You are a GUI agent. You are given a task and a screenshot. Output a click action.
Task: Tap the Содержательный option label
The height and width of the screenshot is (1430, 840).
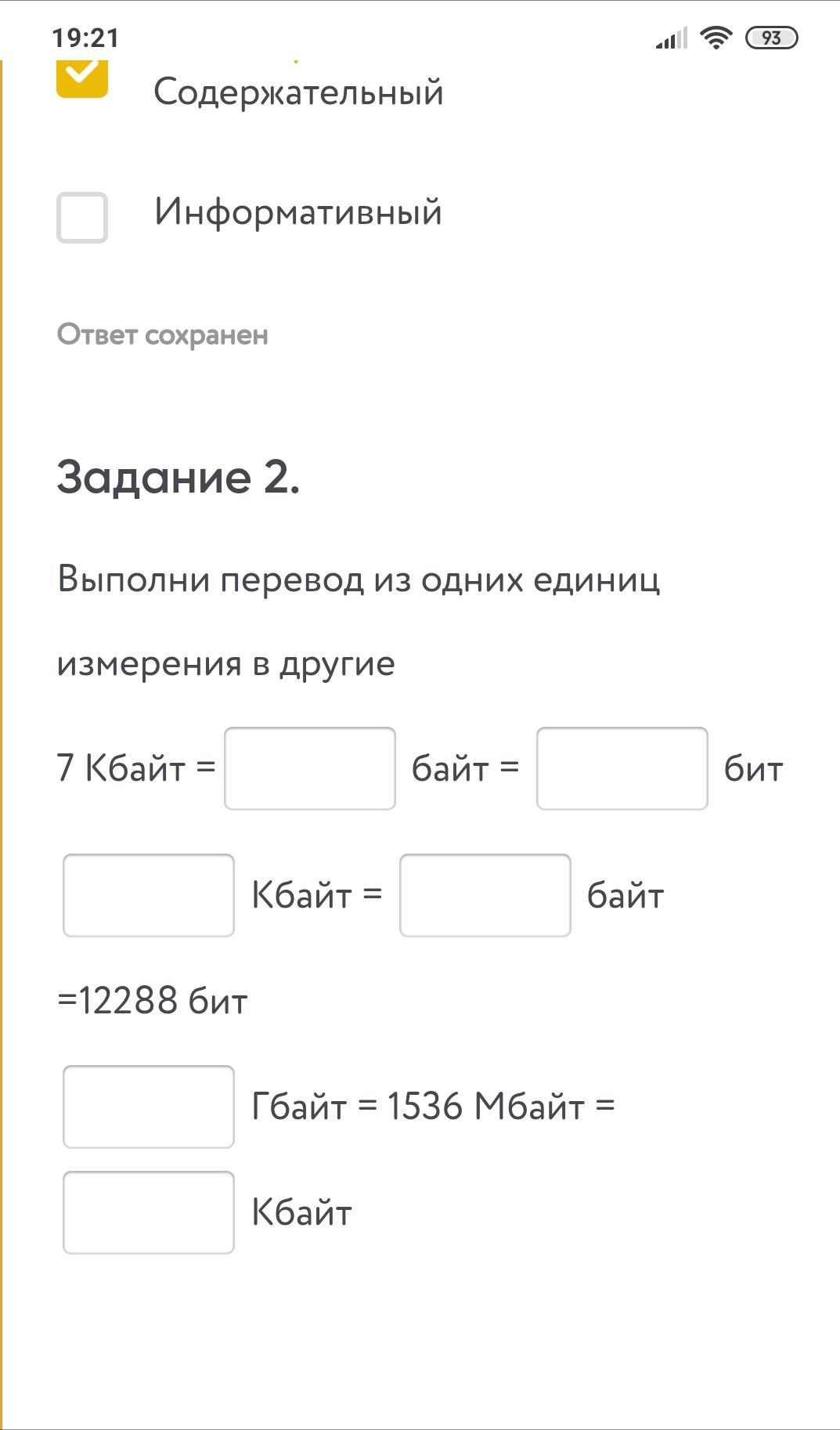tap(298, 92)
